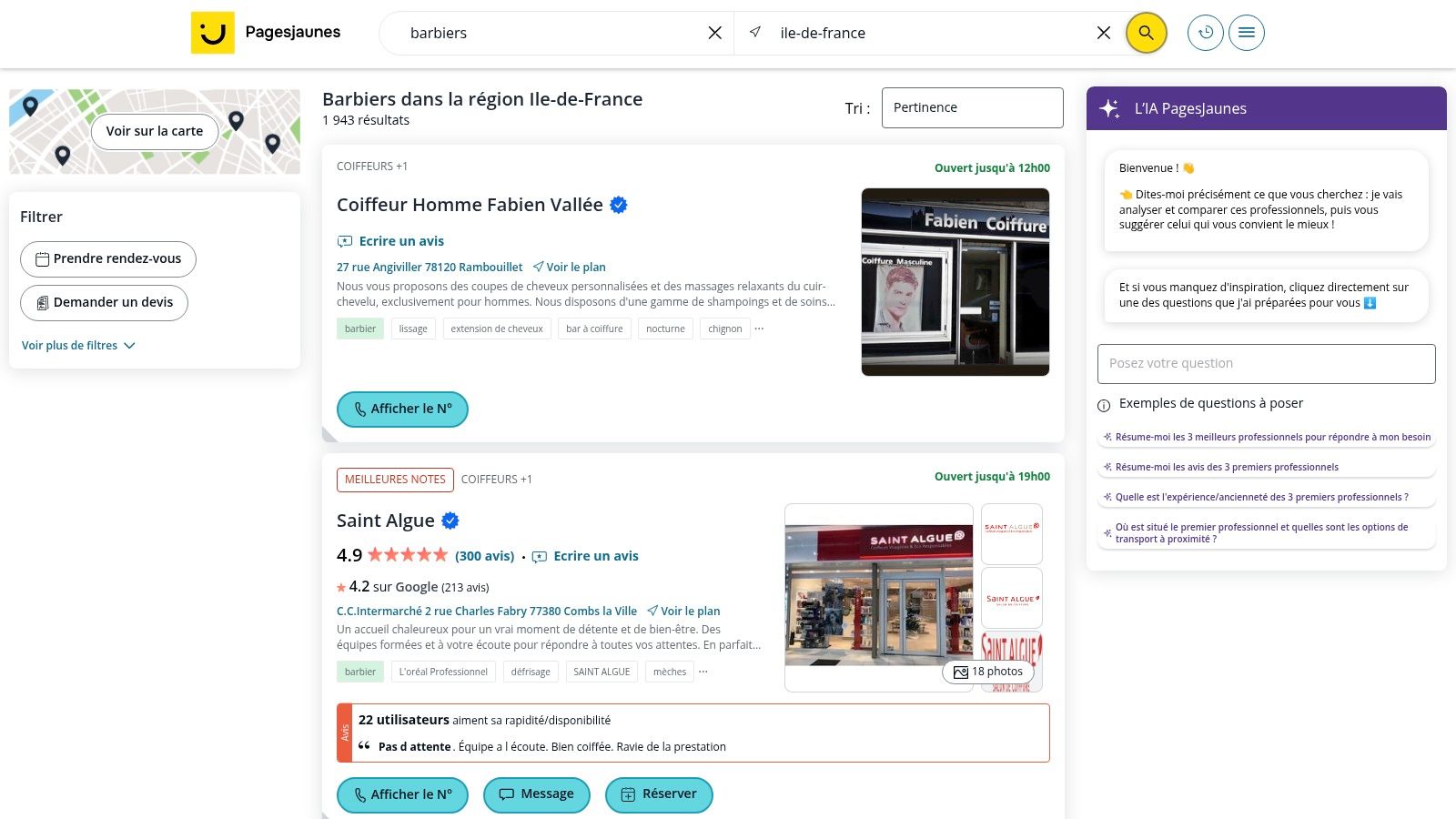Select 'défrisage' tag
Viewport: 1456px width, 819px height.
pyautogui.click(x=531, y=672)
